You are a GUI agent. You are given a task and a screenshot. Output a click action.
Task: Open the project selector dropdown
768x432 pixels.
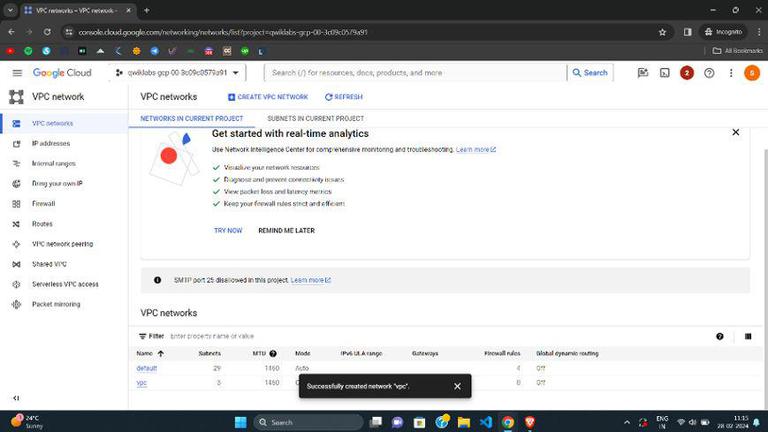coord(178,73)
